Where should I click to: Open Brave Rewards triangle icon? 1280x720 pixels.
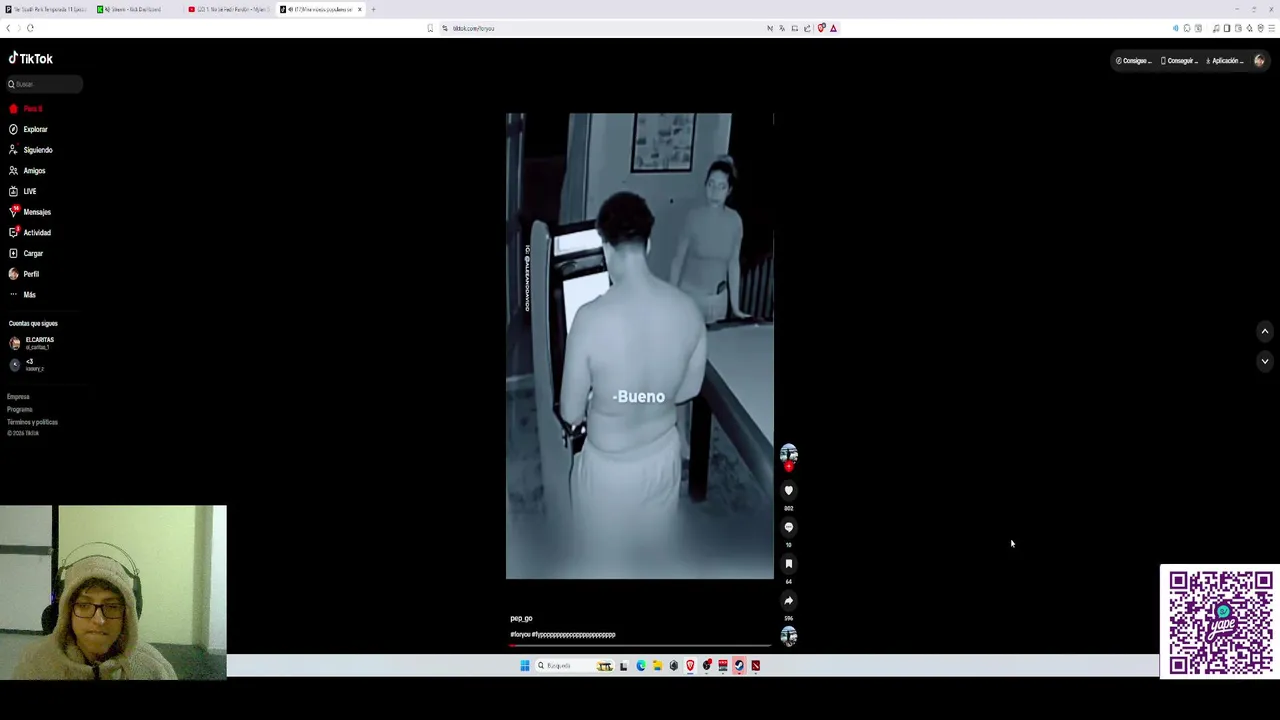[833, 28]
